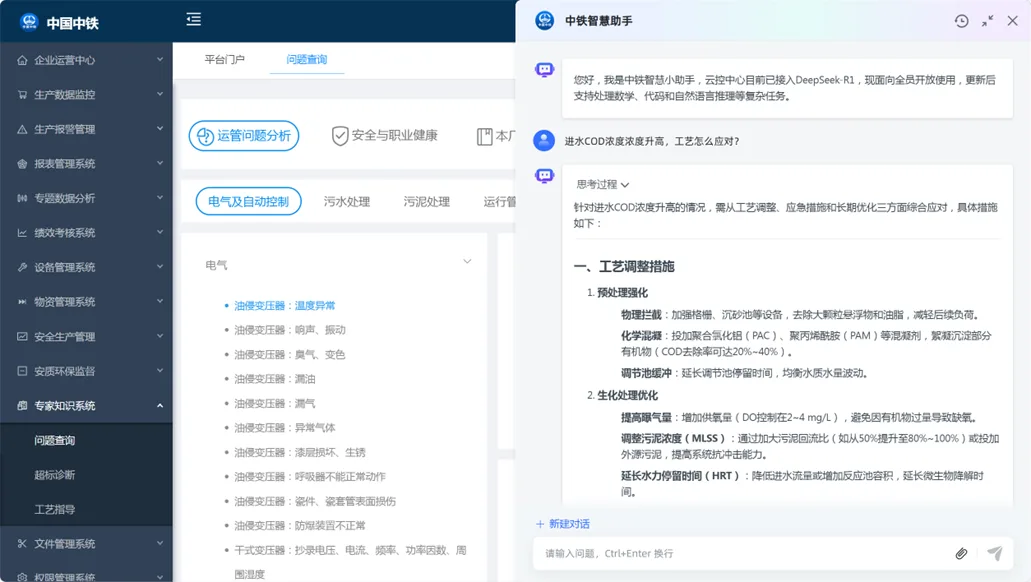Collapse the 电气 section chevron

(x=467, y=262)
